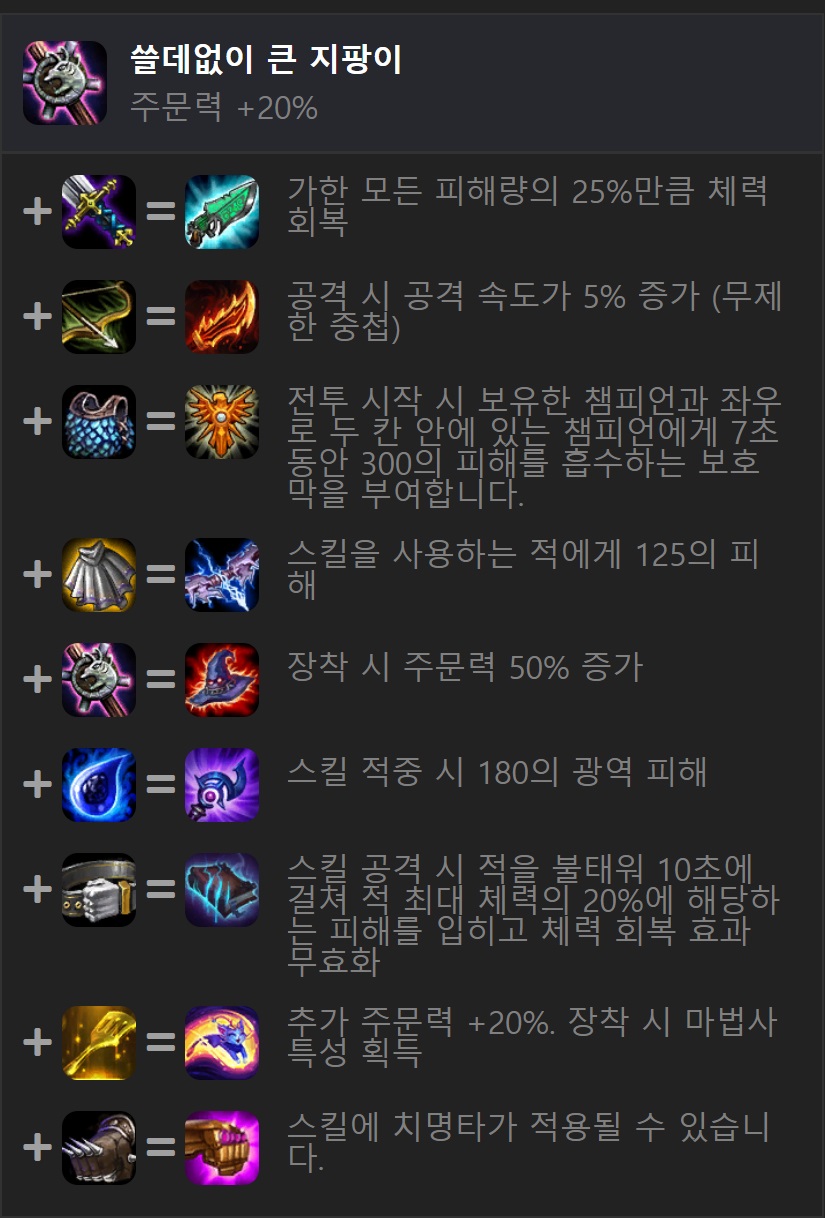Screen dimensions: 825x1218
Task: Click the Mage emblem result icon
Action: pos(222,1043)
